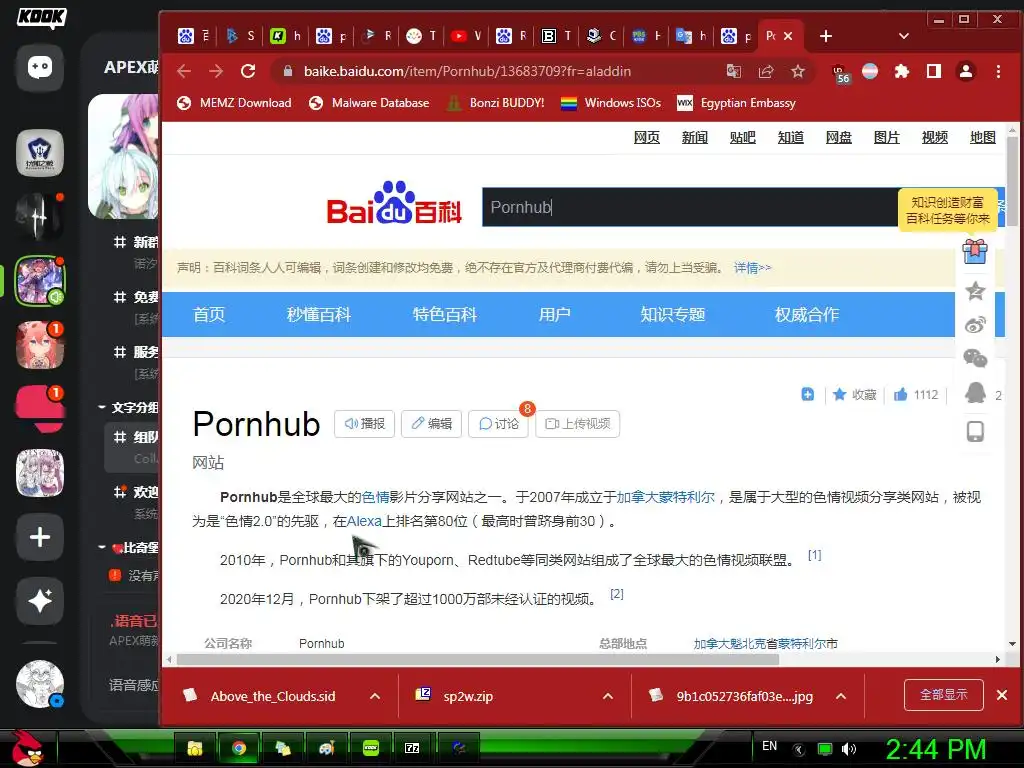This screenshot has width=1024, height=768.
Task: Reload the page in Chrome
Action: (248, 71)
